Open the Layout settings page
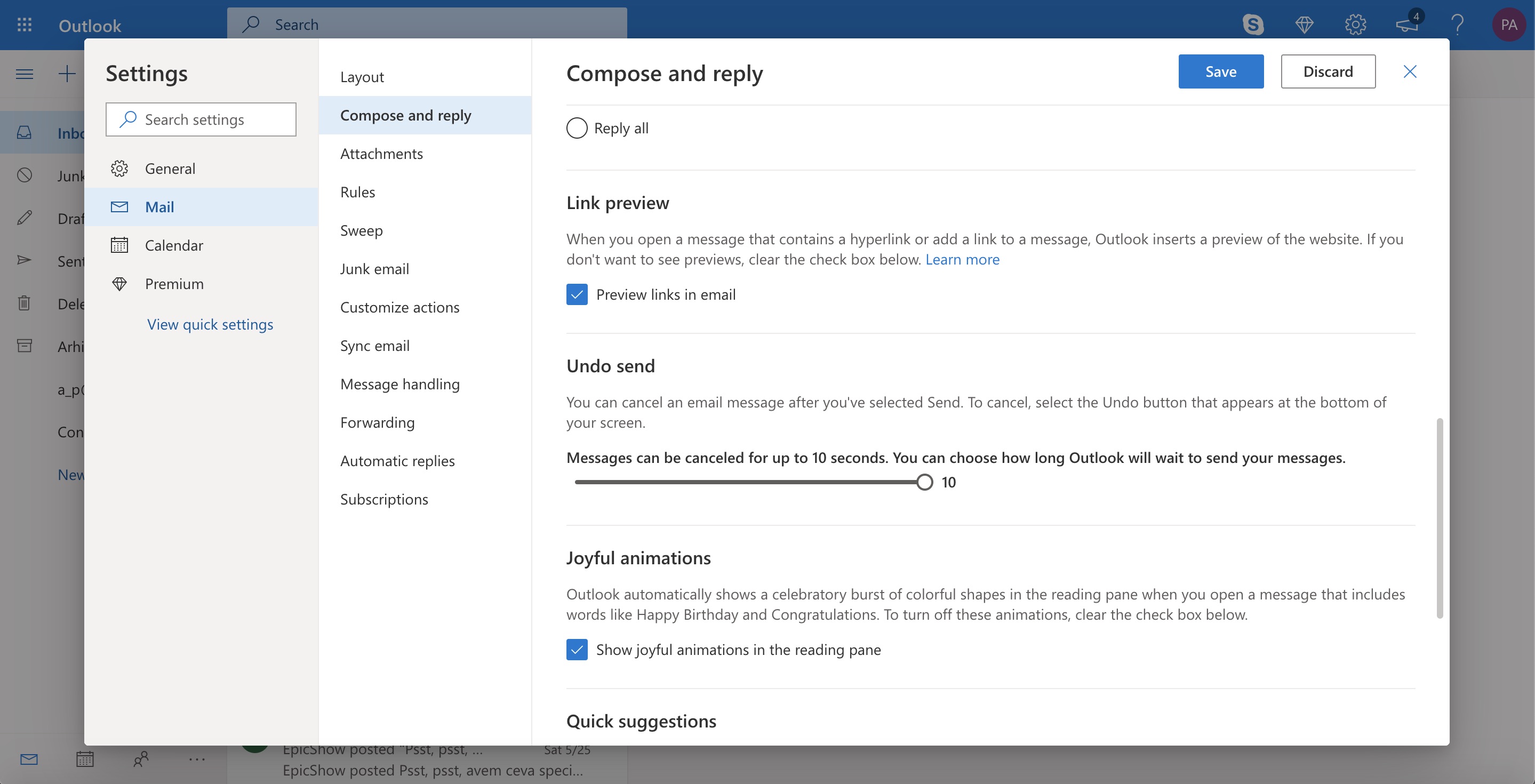This screenshot has width=1535, height=784. pos(425,77)
